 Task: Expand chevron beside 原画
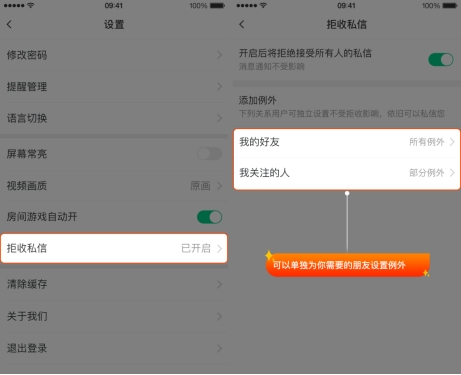point(219,186)
